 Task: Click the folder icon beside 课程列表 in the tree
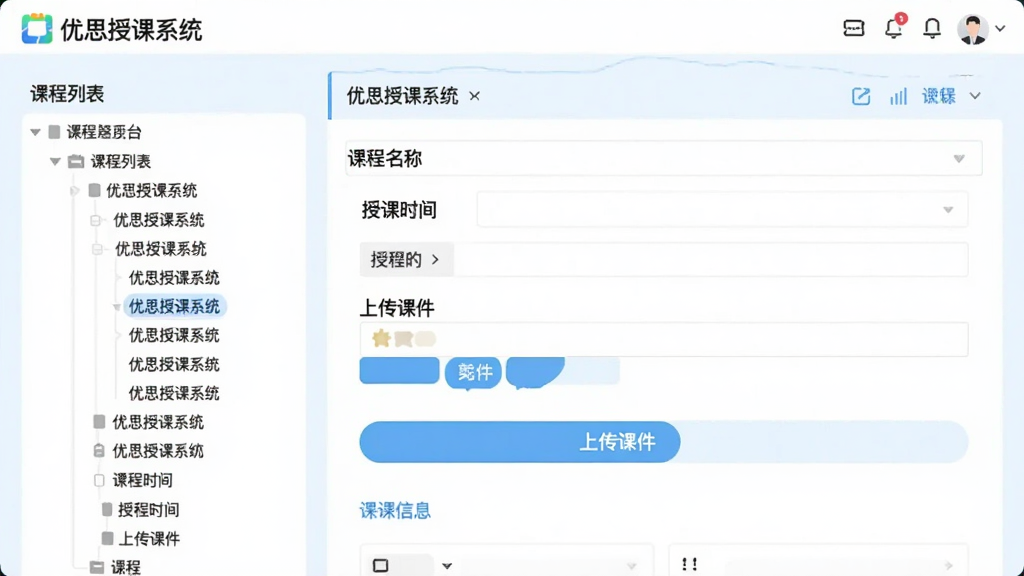click(x=76, y=161)
